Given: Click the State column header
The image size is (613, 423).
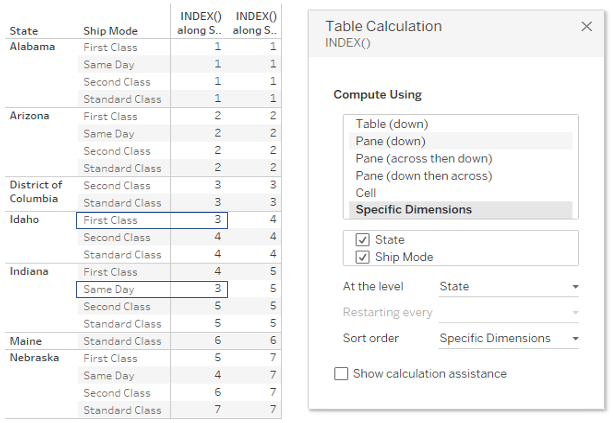Looking at the screenshot, I should click(x=24, y=31).
